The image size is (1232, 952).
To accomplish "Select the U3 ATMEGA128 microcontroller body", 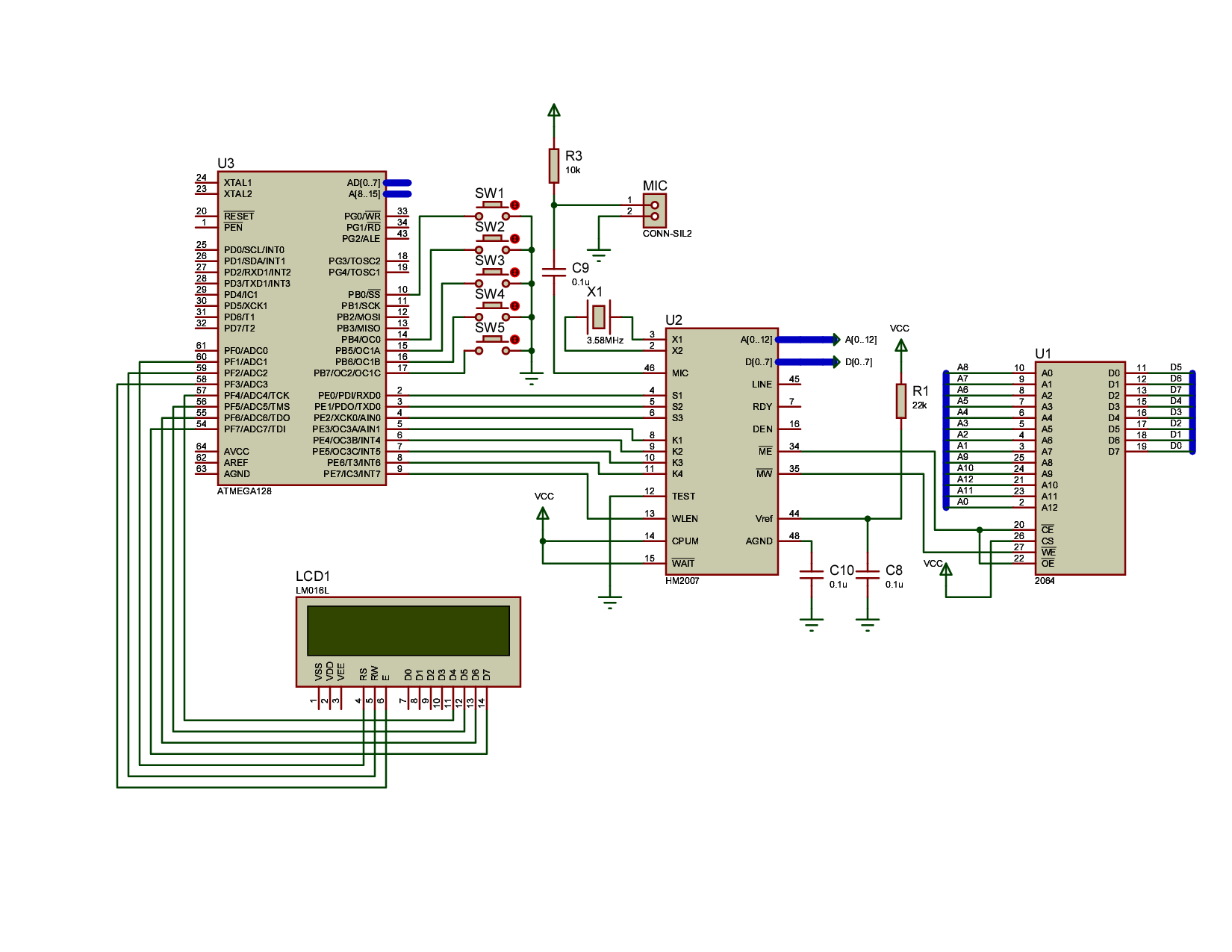I will 302,329.
